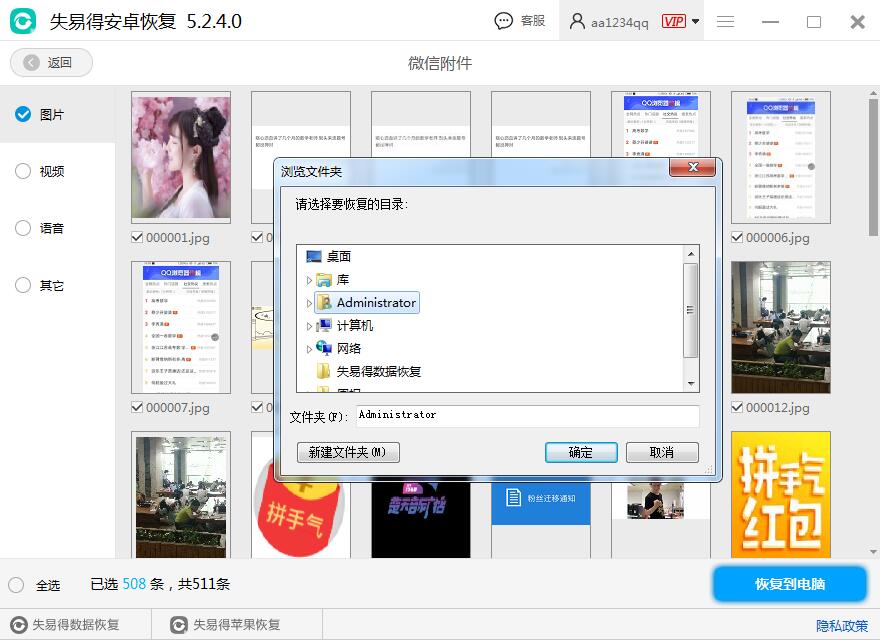The image size is (880, 640).
Task: Select the 视频 video radio button
Action: 22,171
